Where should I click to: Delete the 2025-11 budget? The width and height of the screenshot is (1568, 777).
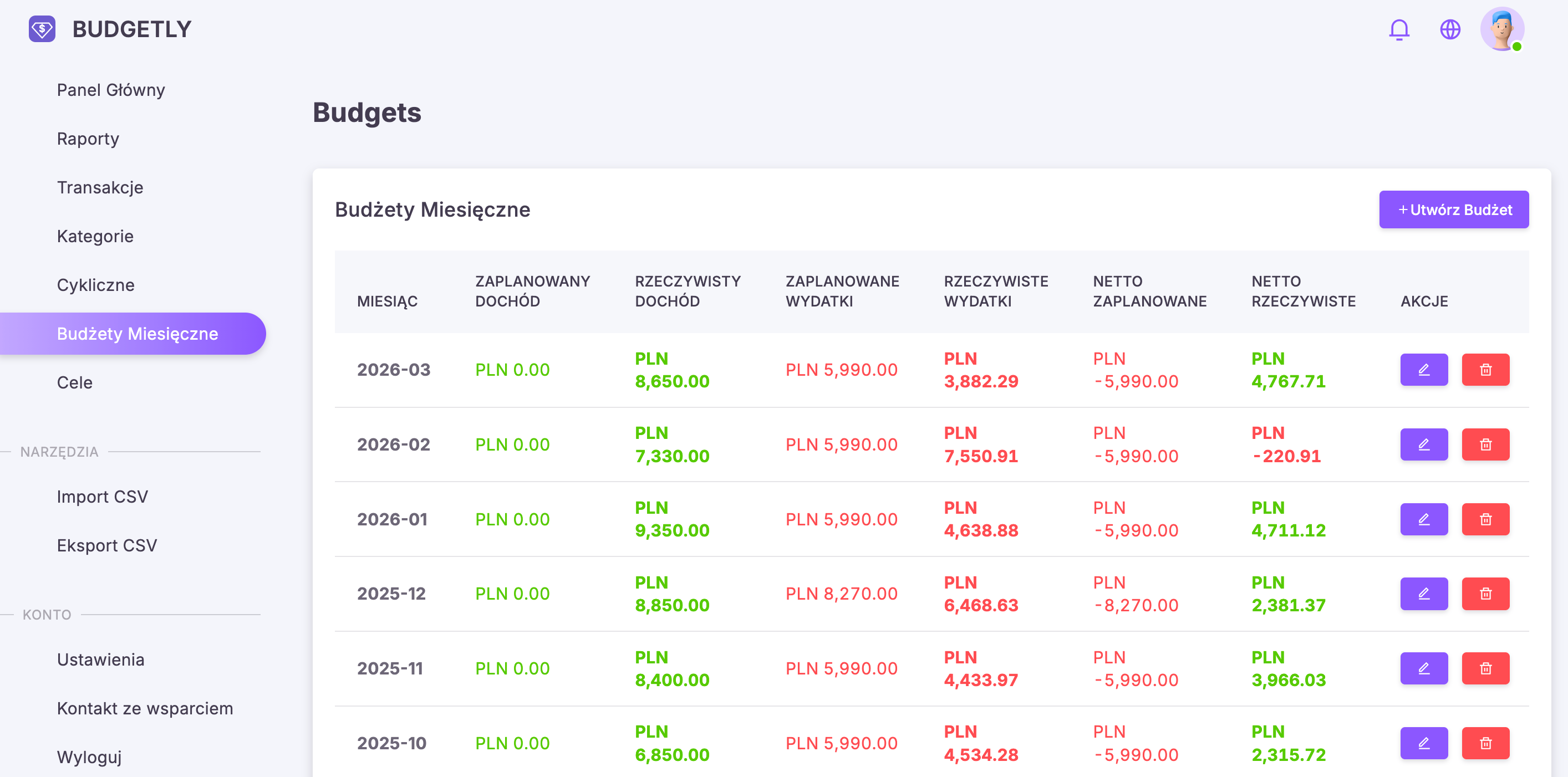[1485, 668]
